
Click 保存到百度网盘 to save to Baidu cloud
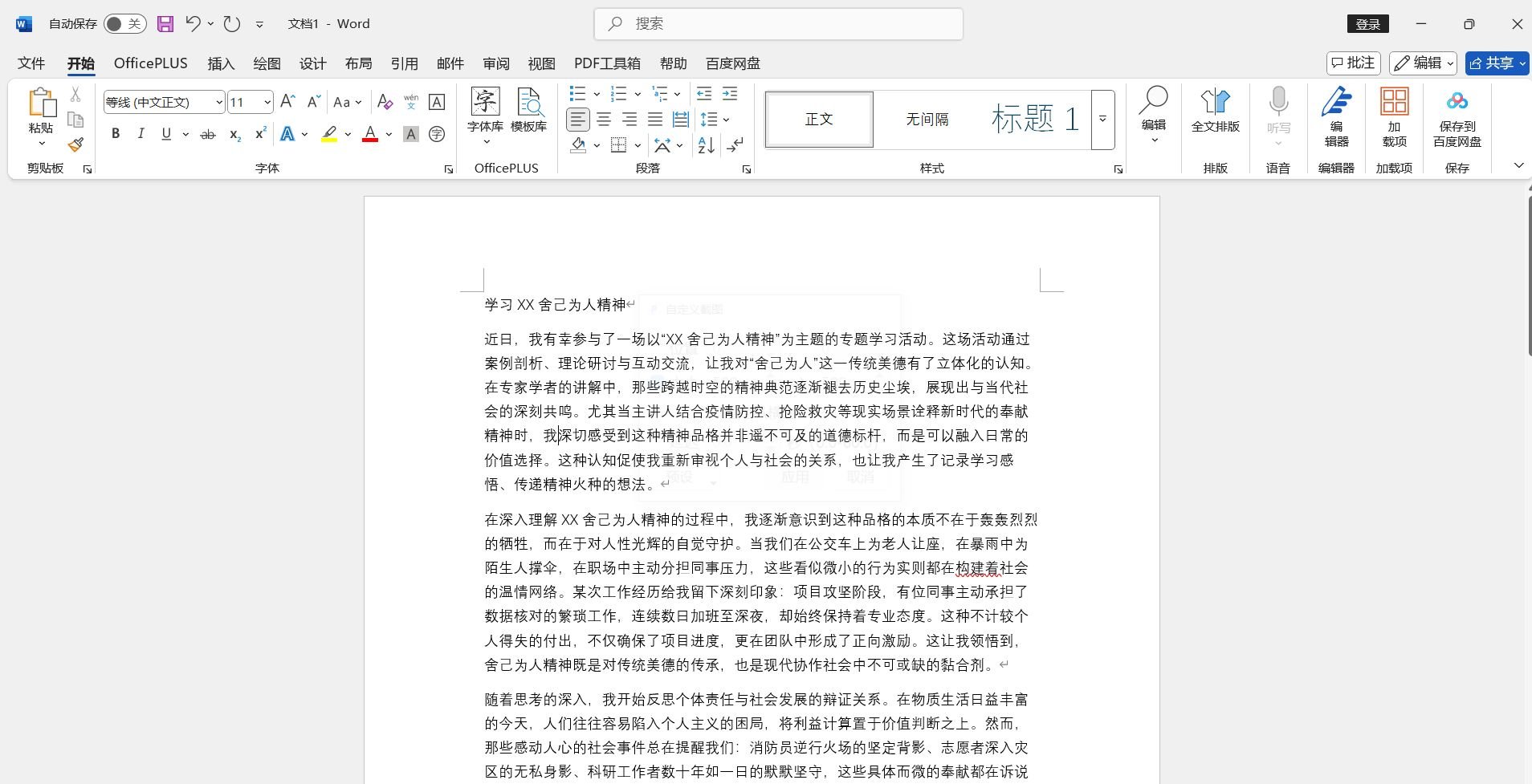[x=1457, y=119]
